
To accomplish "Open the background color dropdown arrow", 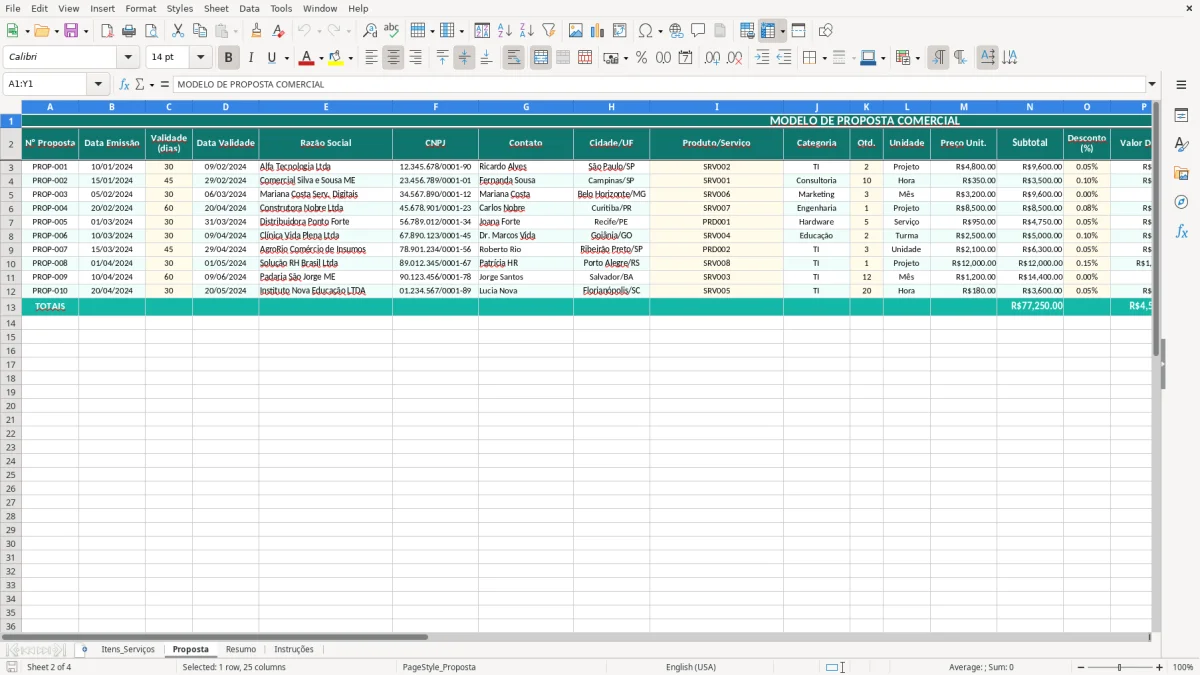I will pyautogui.click(x=350, y=59).
